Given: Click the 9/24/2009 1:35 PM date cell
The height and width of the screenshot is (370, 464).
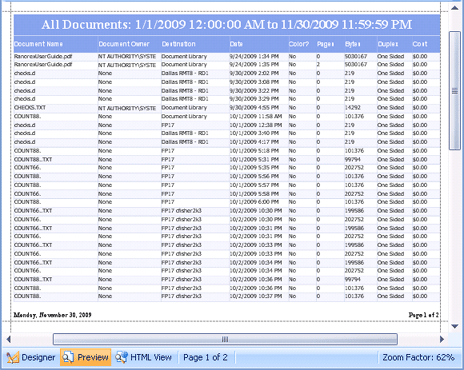Looking at the screenshot, I should 254,64.
